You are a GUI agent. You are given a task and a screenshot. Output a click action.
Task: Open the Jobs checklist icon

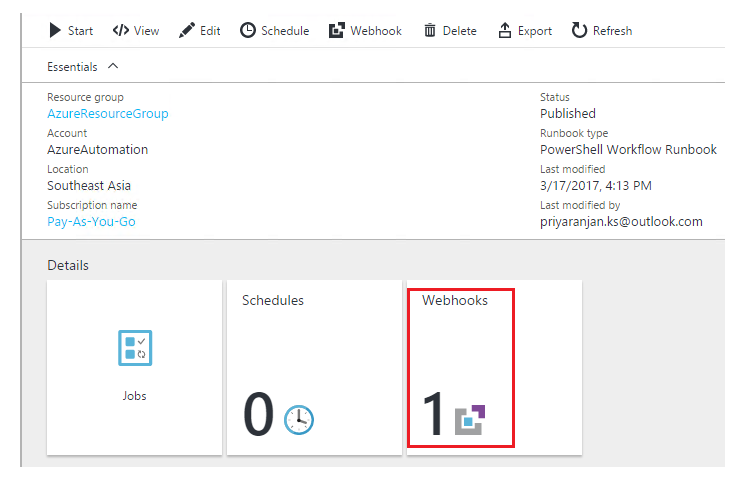(135, 348)
